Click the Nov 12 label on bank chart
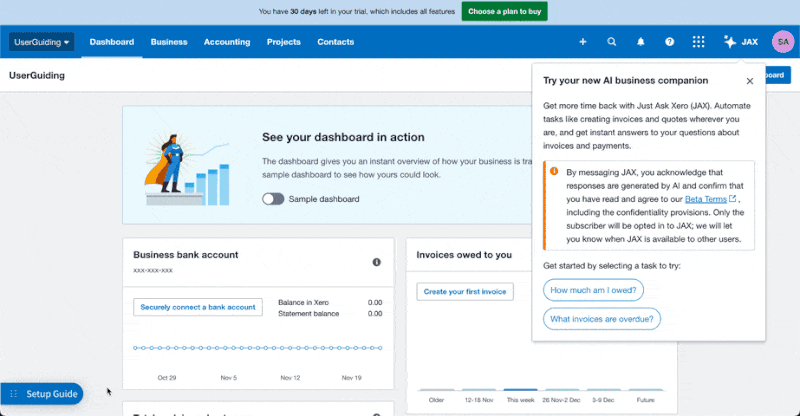The height and width of the screenshot is (416, 800). pyautogui.click(x=290, y=378)
